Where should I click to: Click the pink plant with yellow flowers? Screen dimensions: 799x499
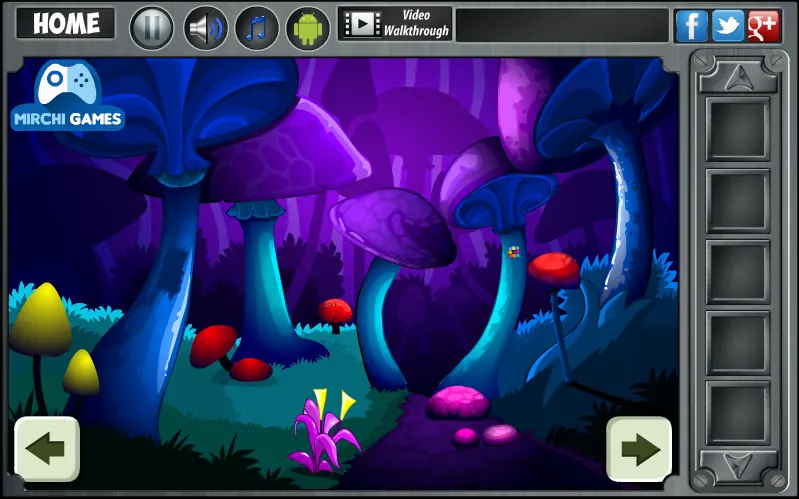(x=324, y=431)
